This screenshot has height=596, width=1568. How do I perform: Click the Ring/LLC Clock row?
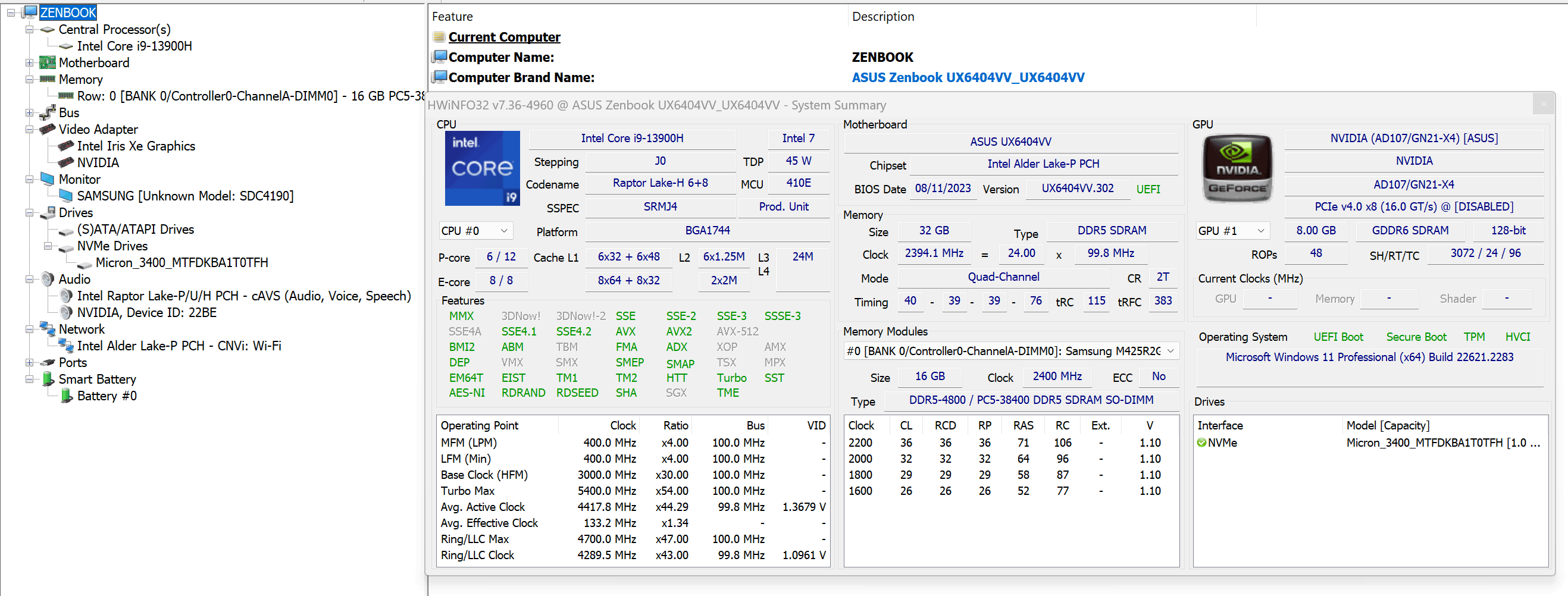pos(633,555)
